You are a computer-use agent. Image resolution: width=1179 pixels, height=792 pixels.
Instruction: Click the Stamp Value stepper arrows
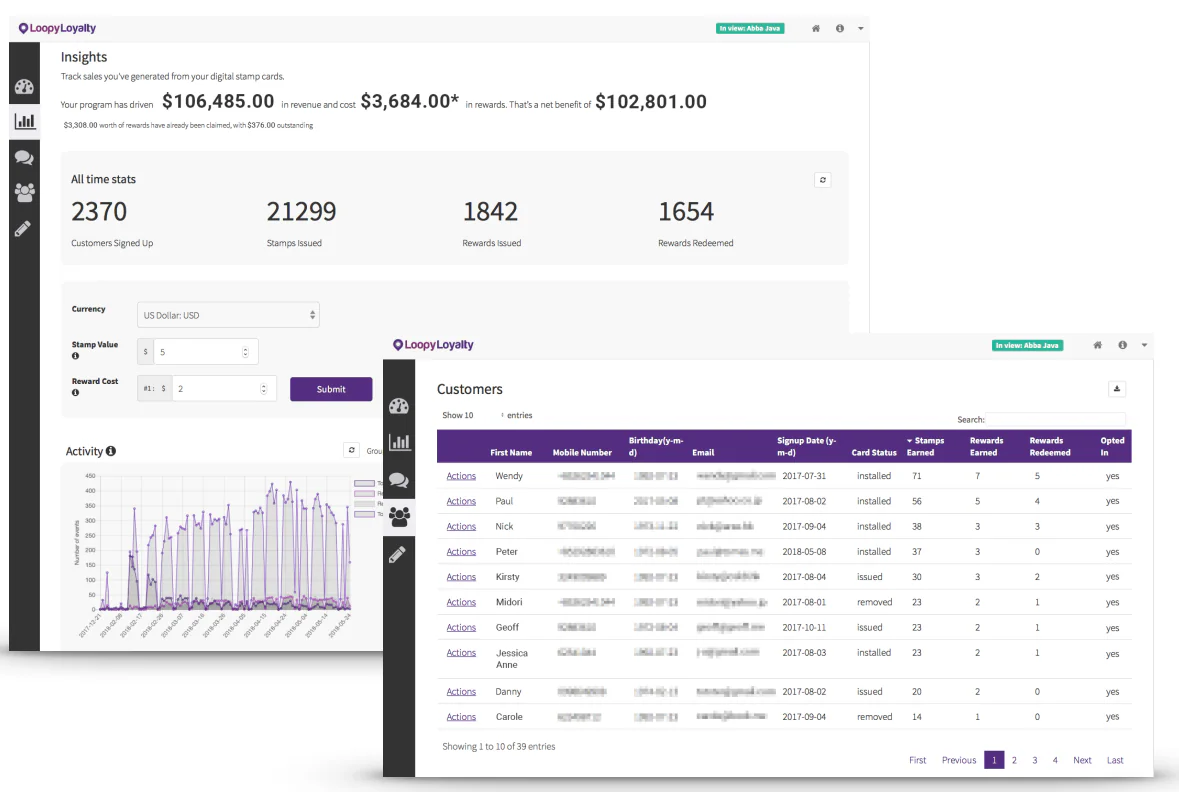245,352
